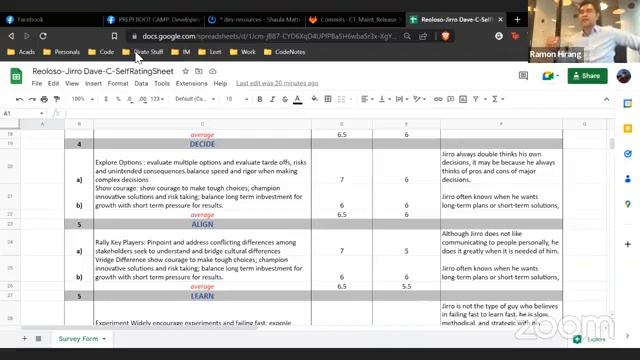Image resolution: width=640 pixels, height=360 pixels.
Task: Reload the browser page
Action: [x=43, y=36]
